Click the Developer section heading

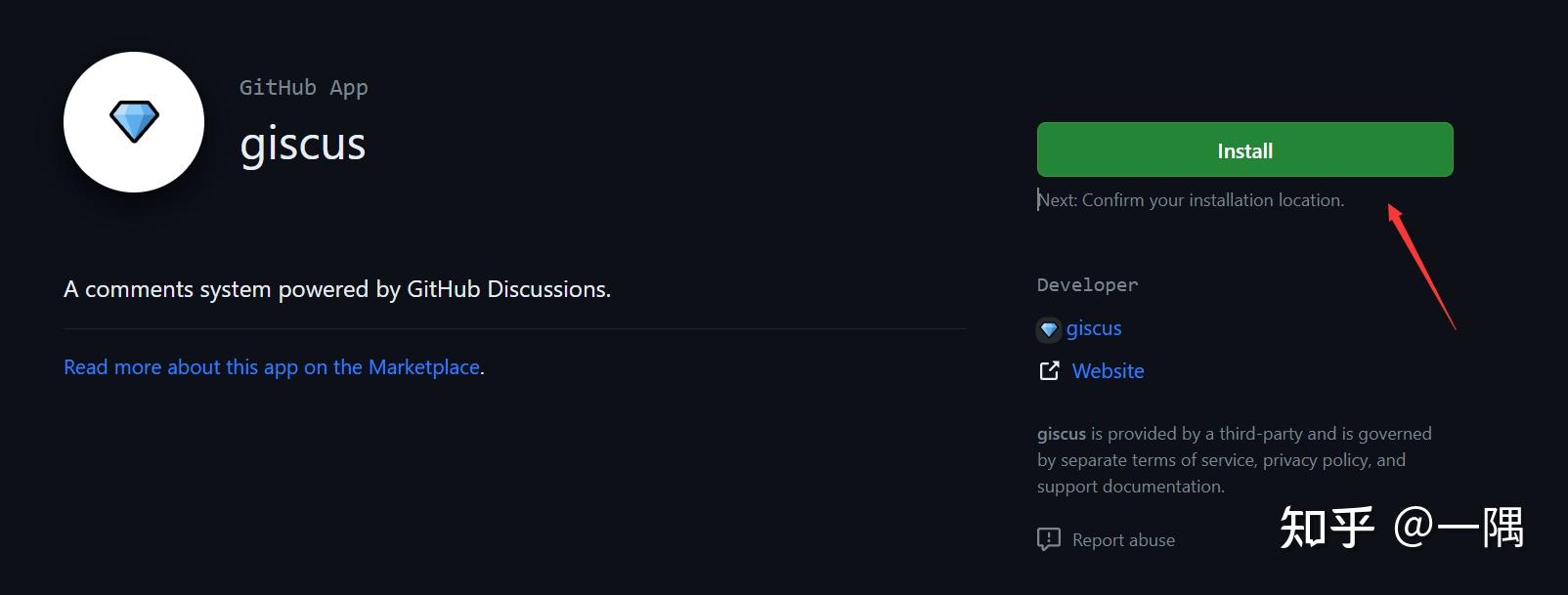(1087, 285)
